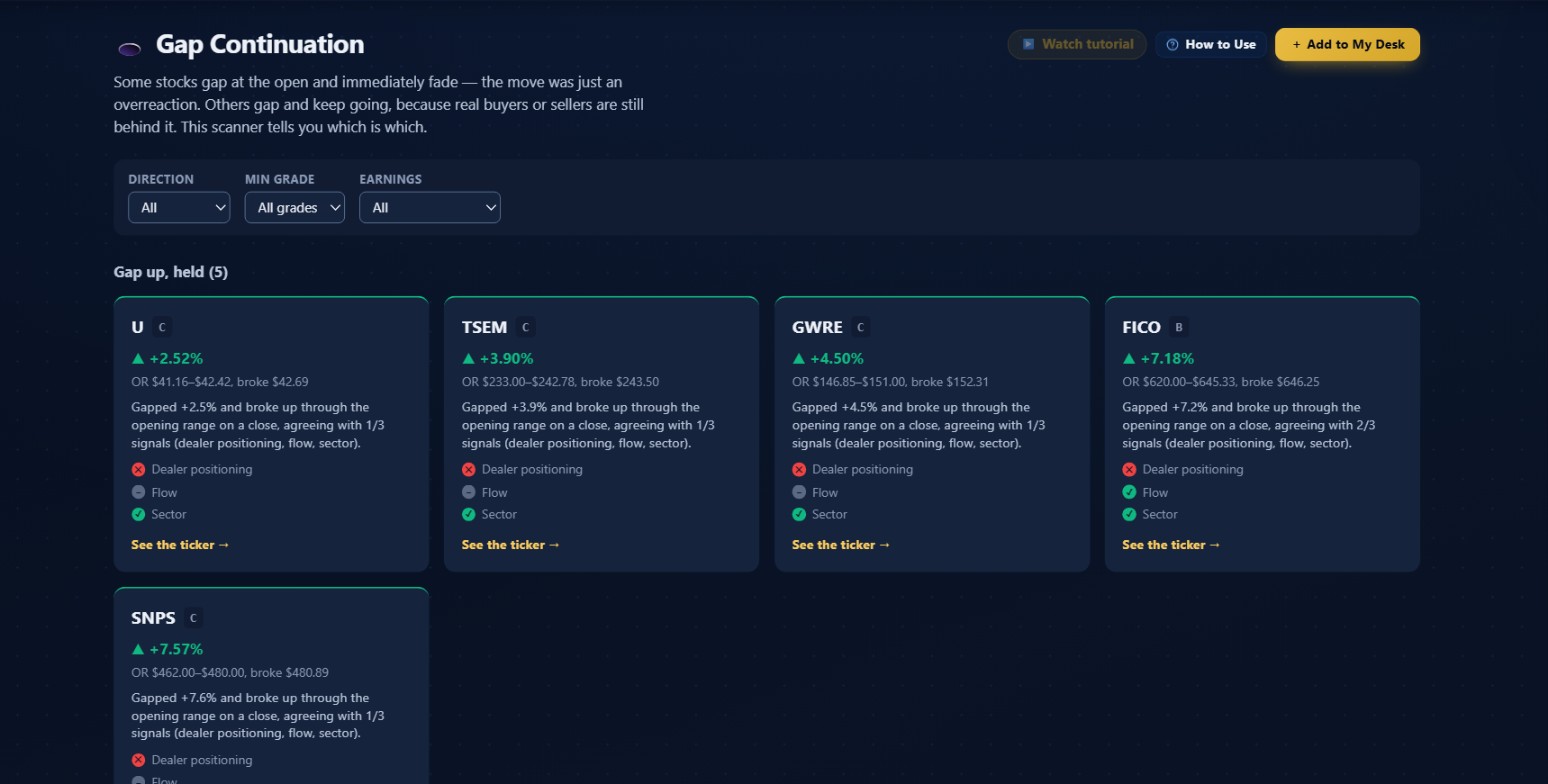Click OR $233.00–$242.78, broke $243.50 text
1548x784 pixels.
click(560, 382)
